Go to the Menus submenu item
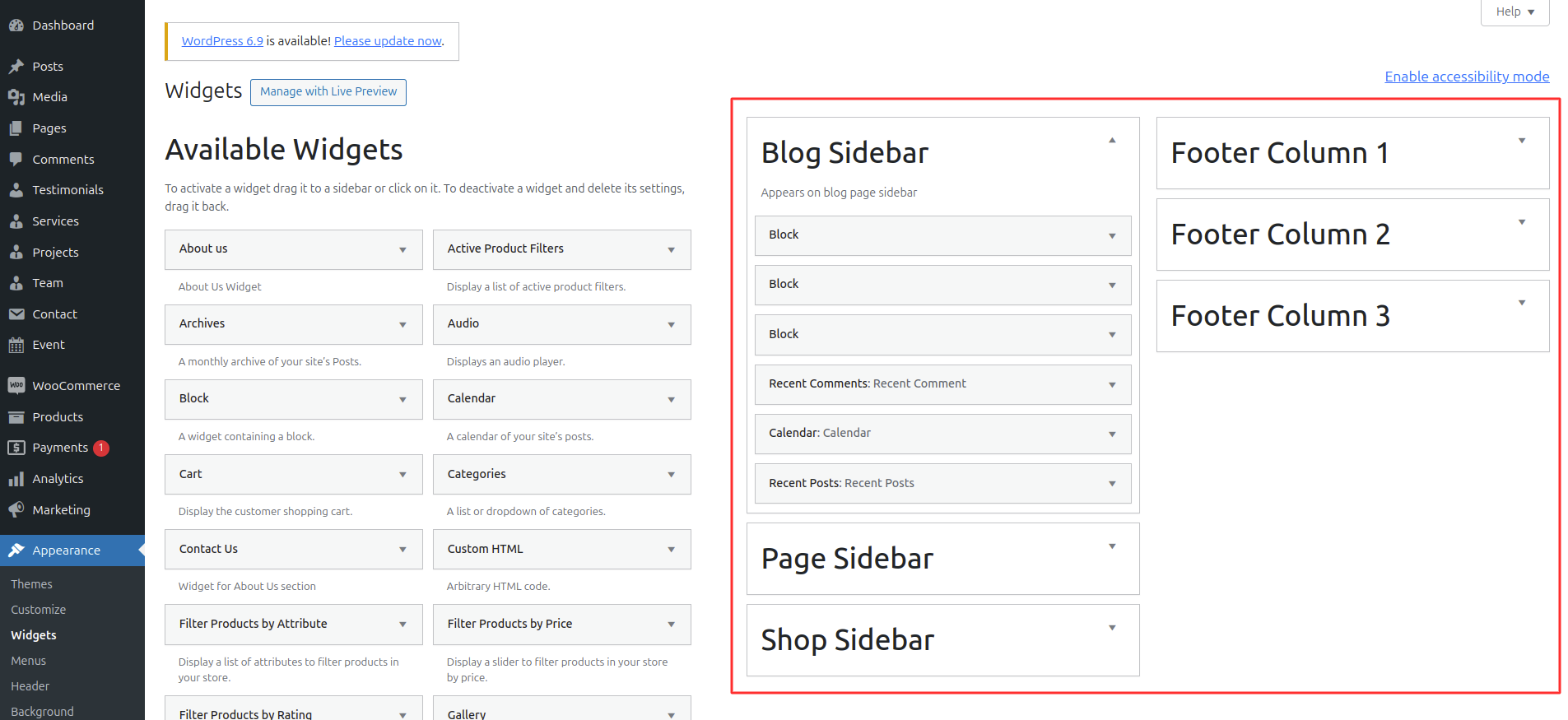Viewport: 1568px width, 720px height. tap(29, 661)
